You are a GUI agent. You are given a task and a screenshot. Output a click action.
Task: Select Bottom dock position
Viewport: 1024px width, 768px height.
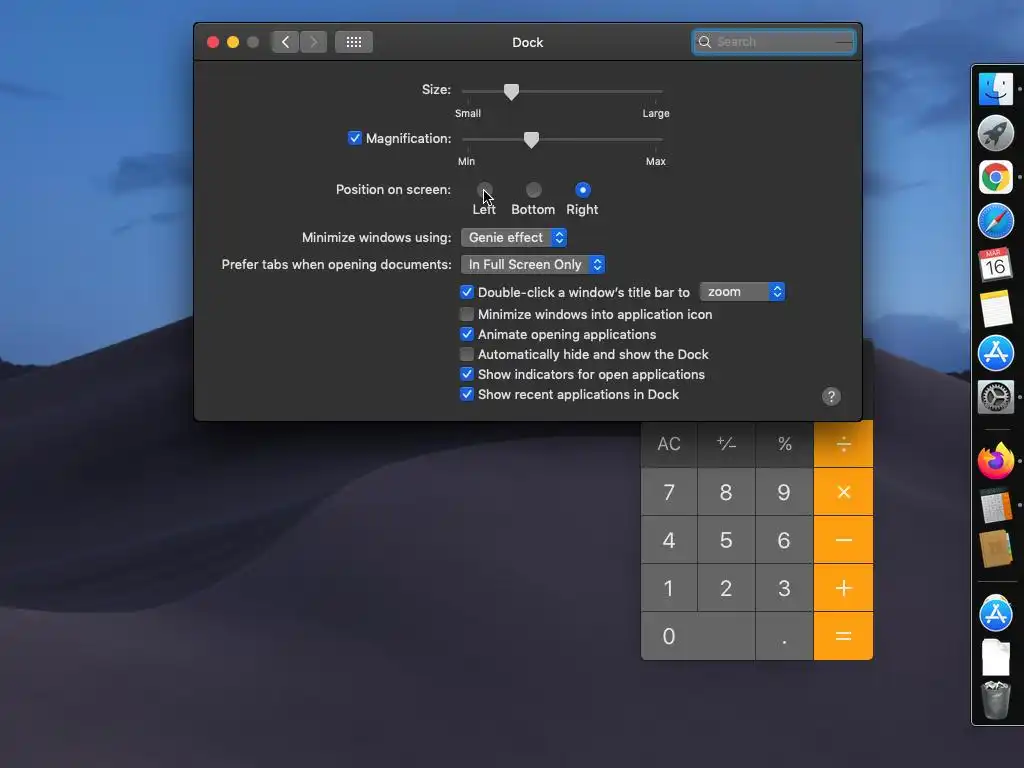pos(534,190)
